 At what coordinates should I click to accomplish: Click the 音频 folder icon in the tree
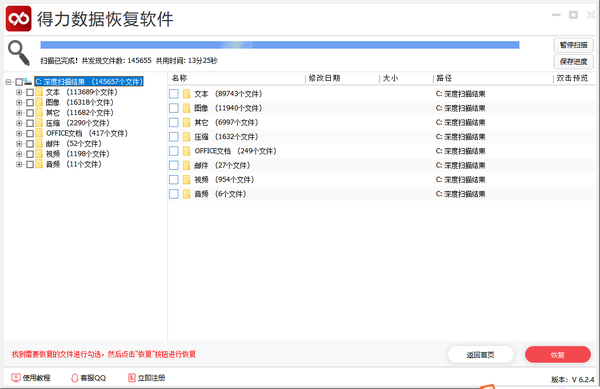tap(39, 164)
